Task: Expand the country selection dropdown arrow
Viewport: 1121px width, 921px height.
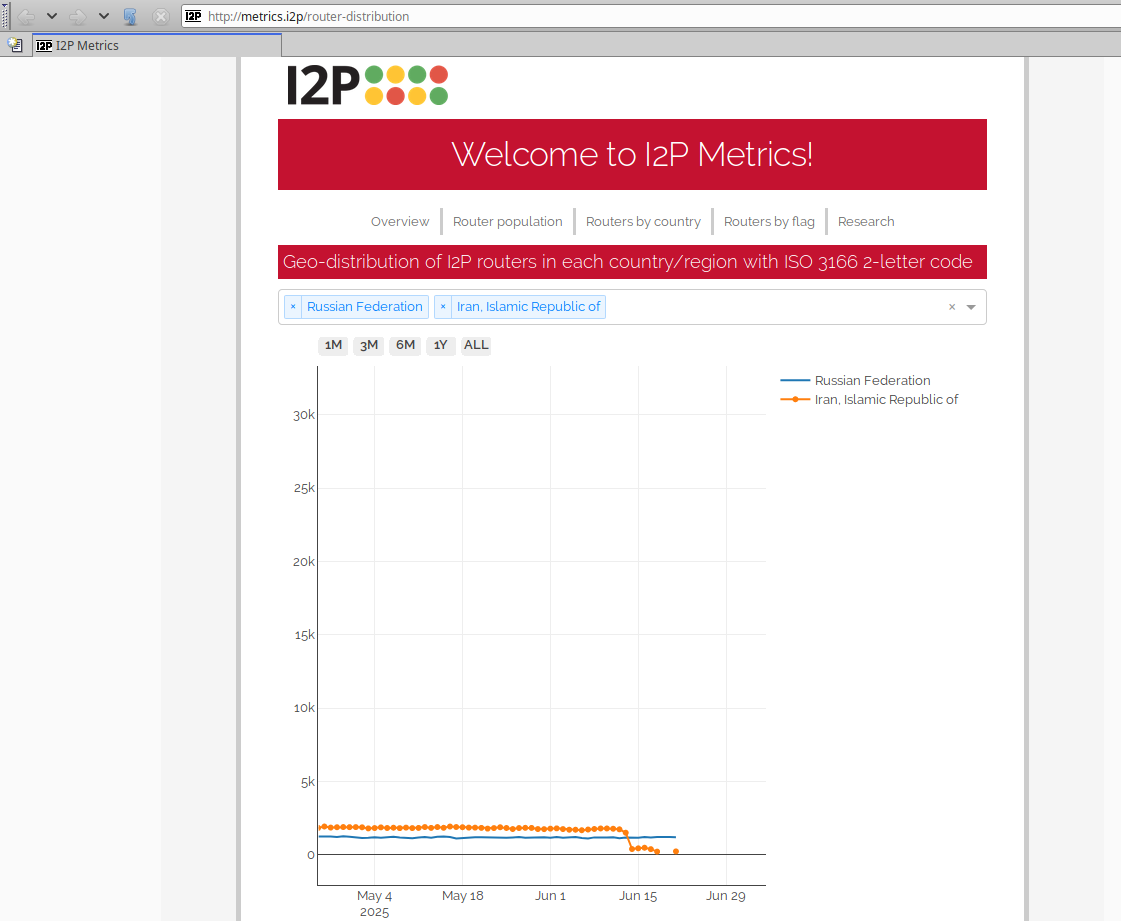Action: pyautogui.click(x=971, y=307)
